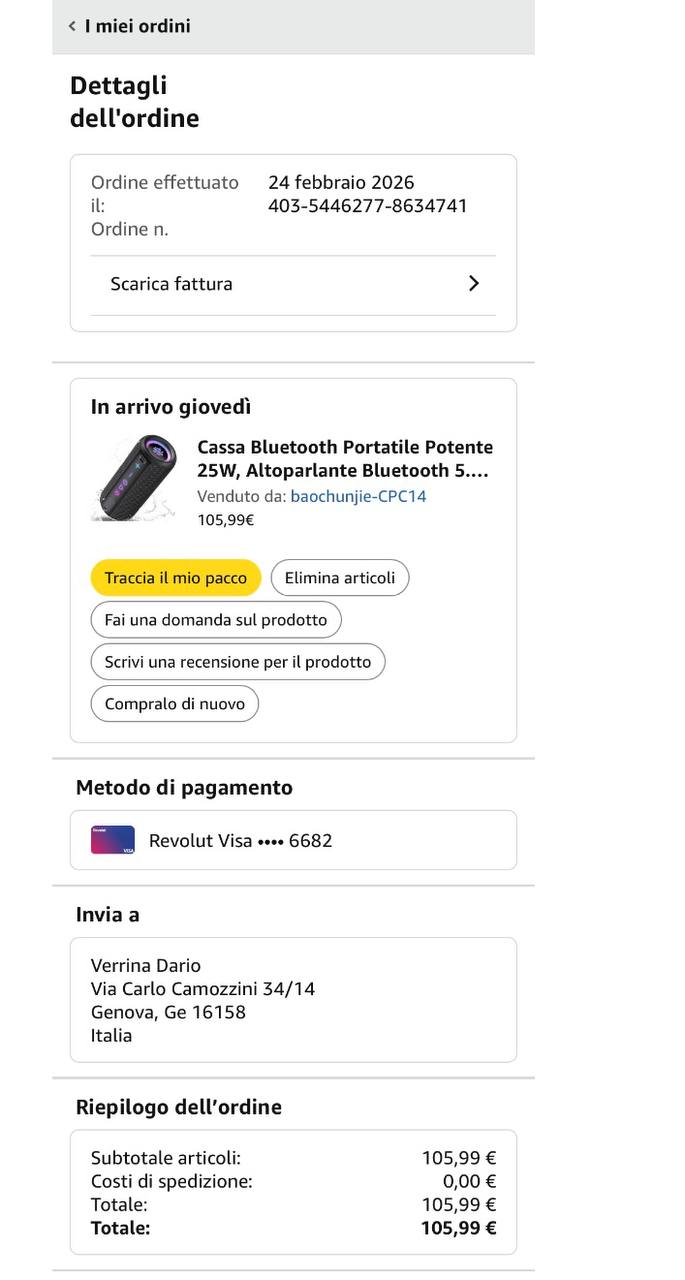Tap the back chevron beside I miei ordini

[72, 26]
